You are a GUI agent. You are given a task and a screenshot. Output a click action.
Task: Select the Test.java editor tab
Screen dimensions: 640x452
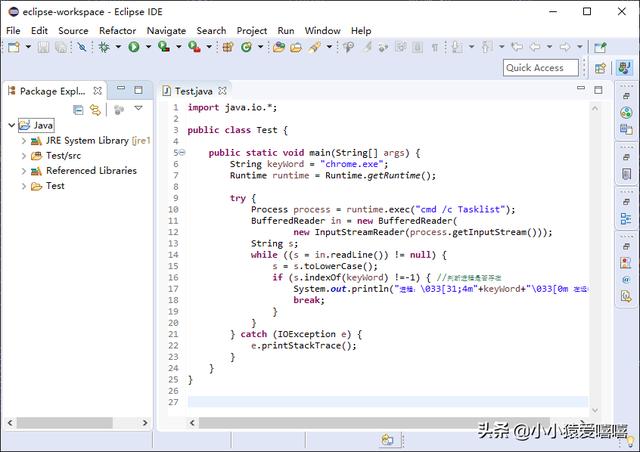(x=193, y=91)
